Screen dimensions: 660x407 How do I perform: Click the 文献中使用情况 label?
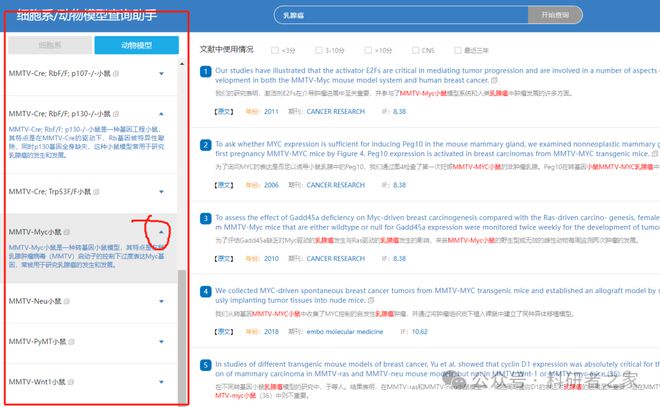pyautogui.click(x=226, y=50)
